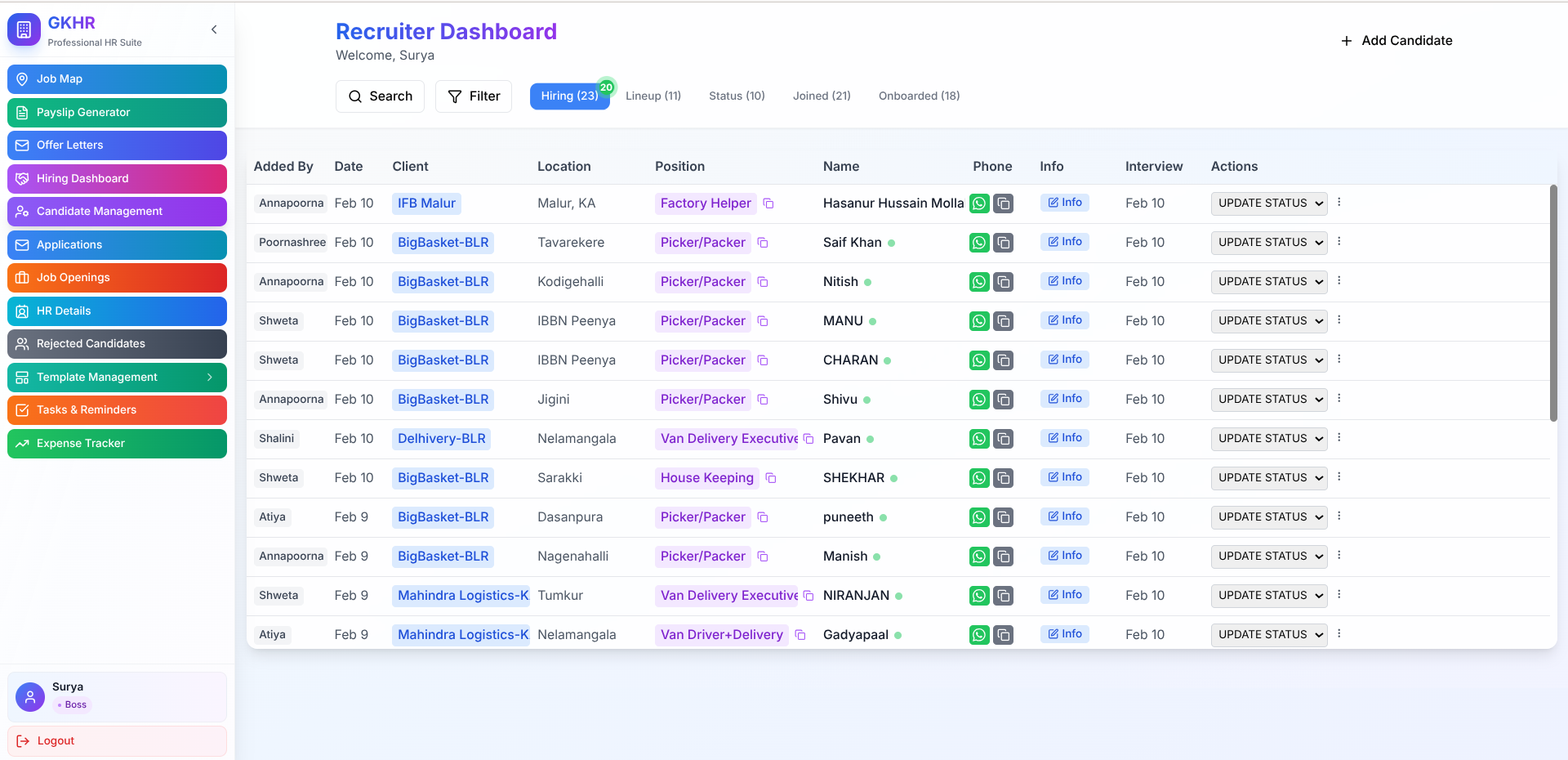Click Info link for CHARAN
The width and height of the screenshot is (1568, 760).
1065,360
